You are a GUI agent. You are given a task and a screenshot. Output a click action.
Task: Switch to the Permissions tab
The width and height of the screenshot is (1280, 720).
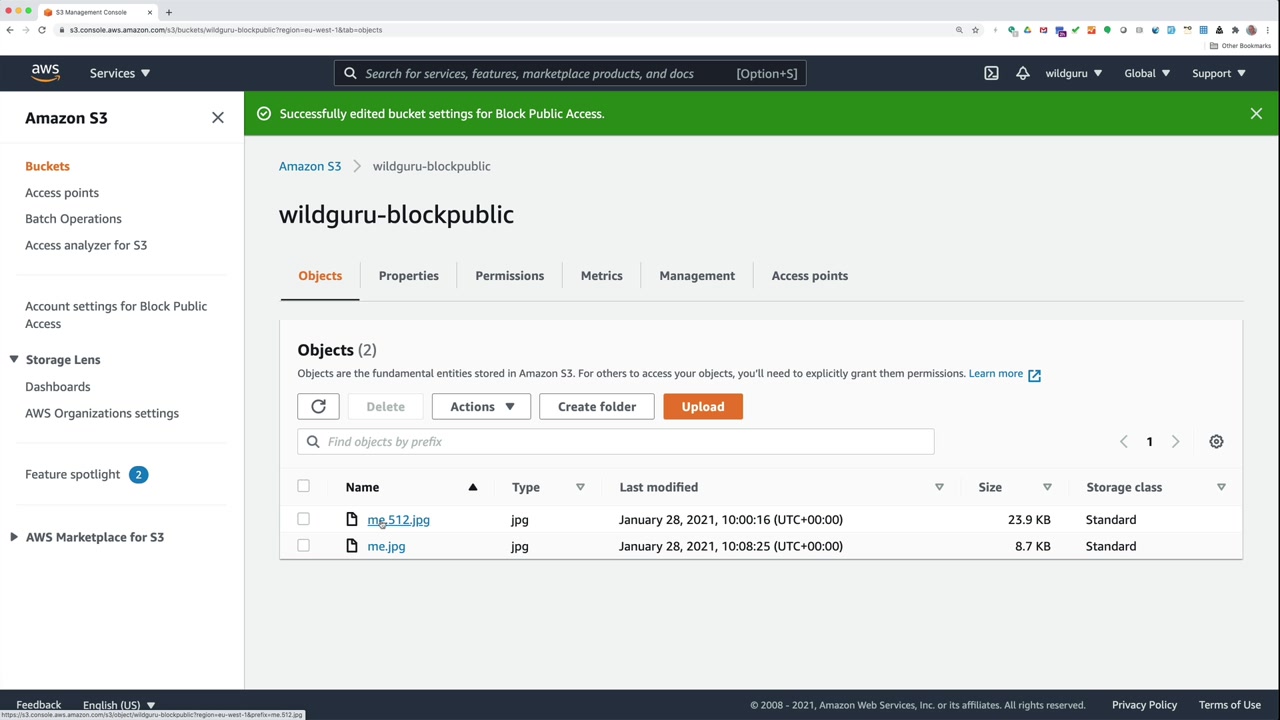point(509,276)
